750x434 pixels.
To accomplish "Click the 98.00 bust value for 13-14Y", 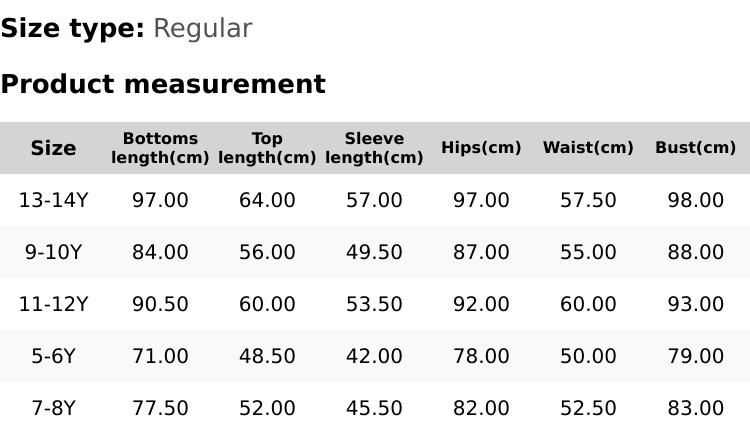I will (x=695, y=200).
